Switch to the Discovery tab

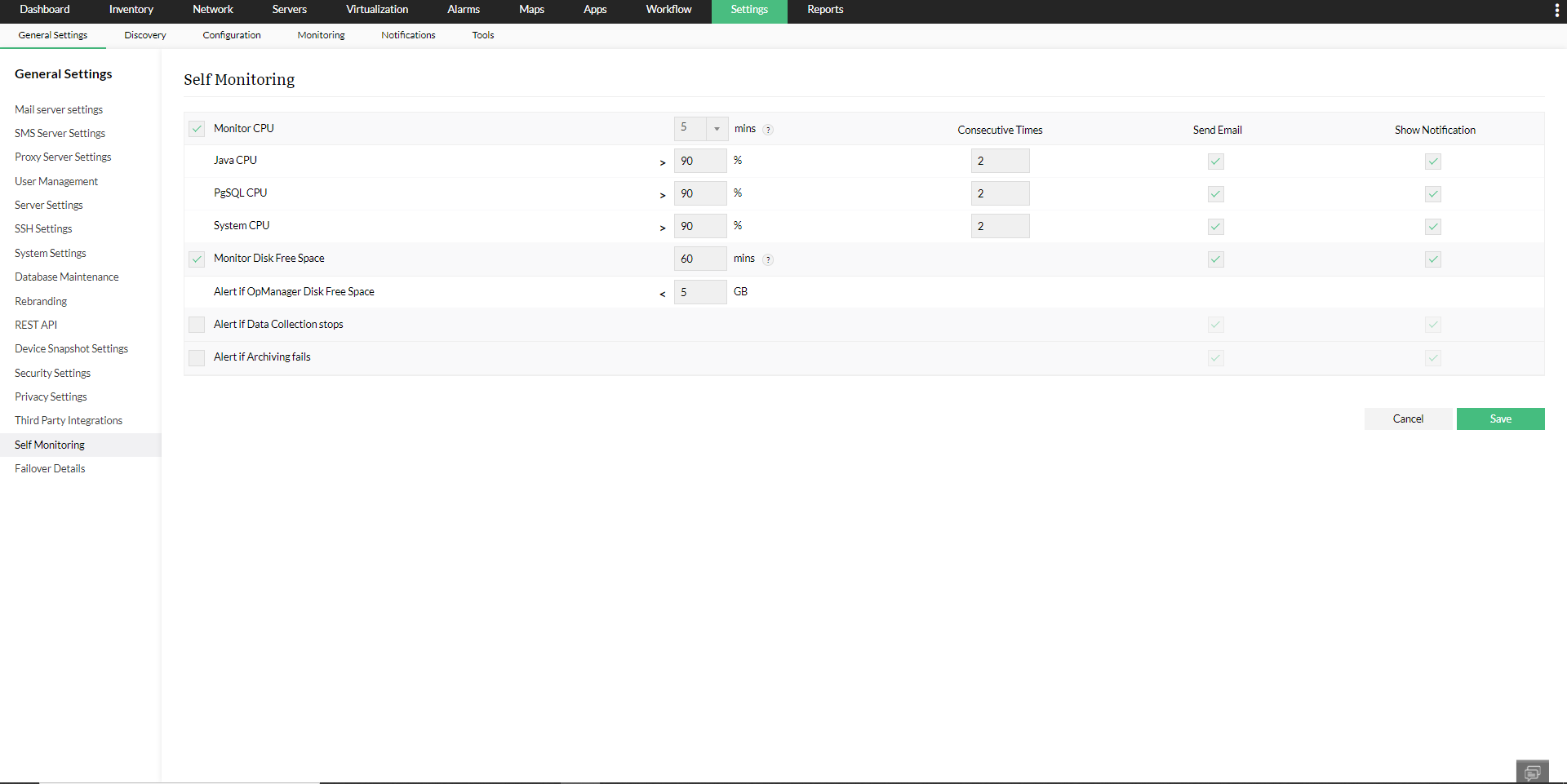point(144,35)
